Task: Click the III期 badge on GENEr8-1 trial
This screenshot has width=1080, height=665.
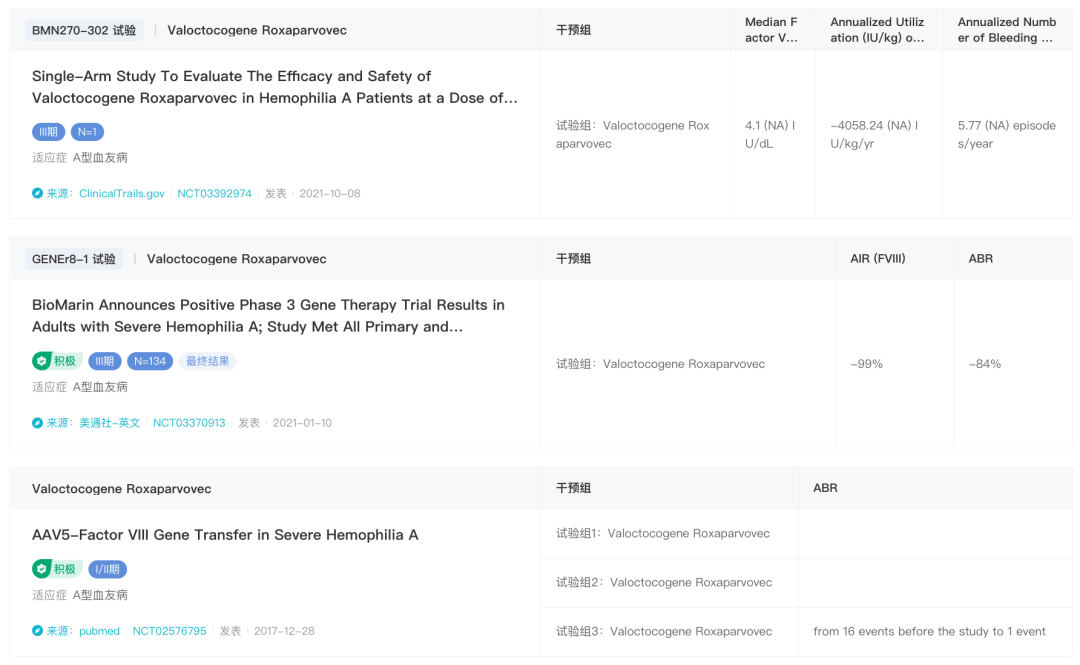Action: (x=105, y=361)
